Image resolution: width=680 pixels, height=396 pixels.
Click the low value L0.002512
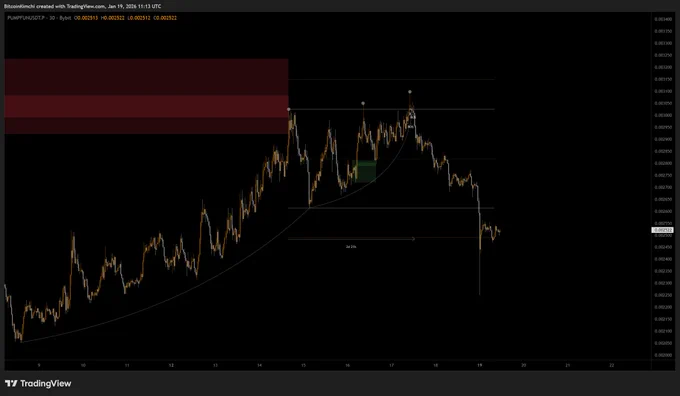click(139, 18)
